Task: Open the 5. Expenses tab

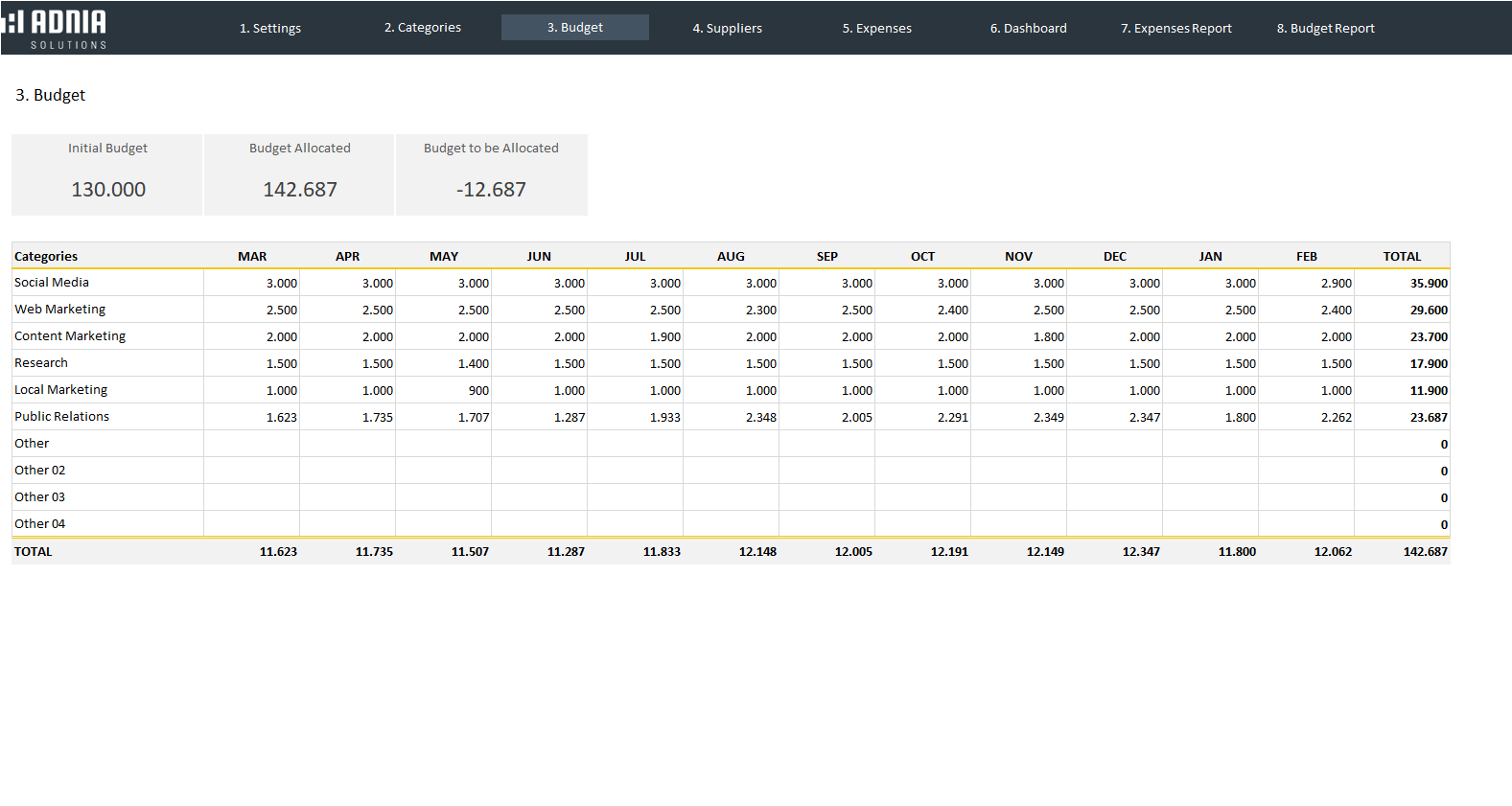Action: (876, 28)
